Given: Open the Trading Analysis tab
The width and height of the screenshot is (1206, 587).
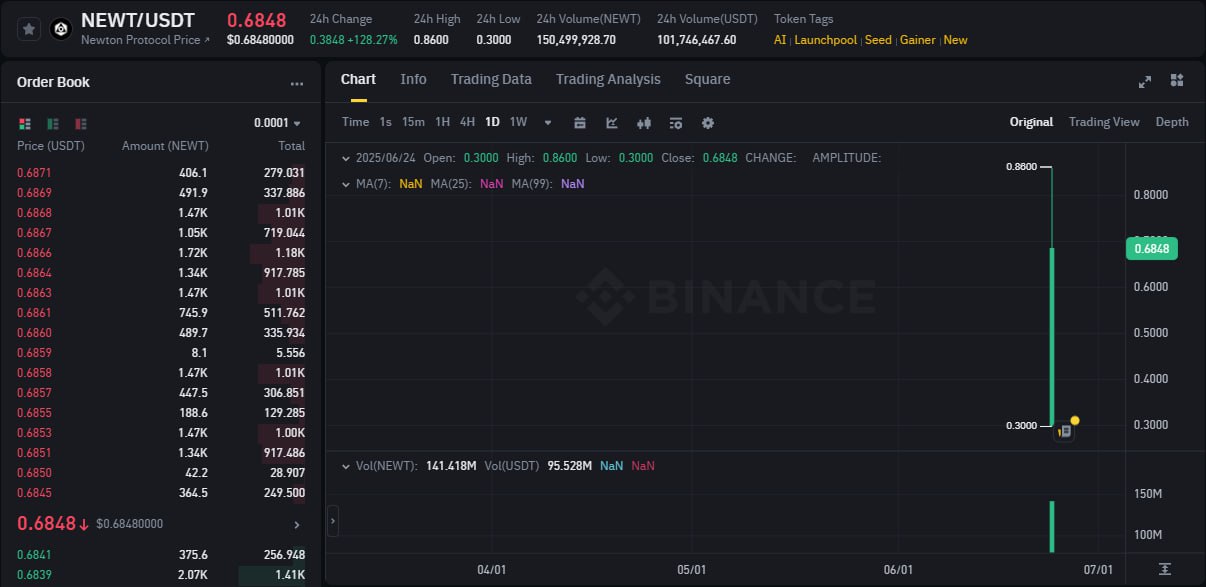Looking at the screenshot, I should [x=608, y=79].
